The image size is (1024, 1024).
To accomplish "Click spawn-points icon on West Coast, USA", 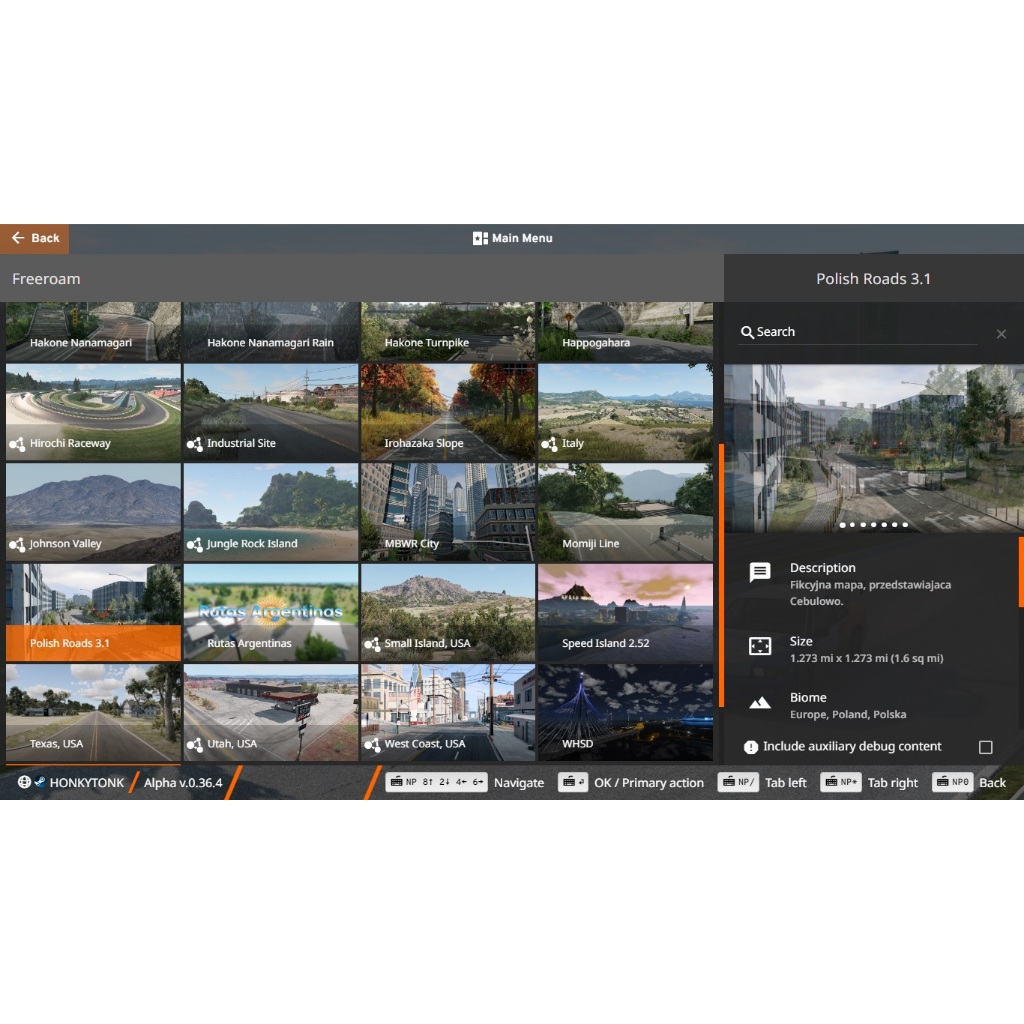I will (x=372, y=744).
